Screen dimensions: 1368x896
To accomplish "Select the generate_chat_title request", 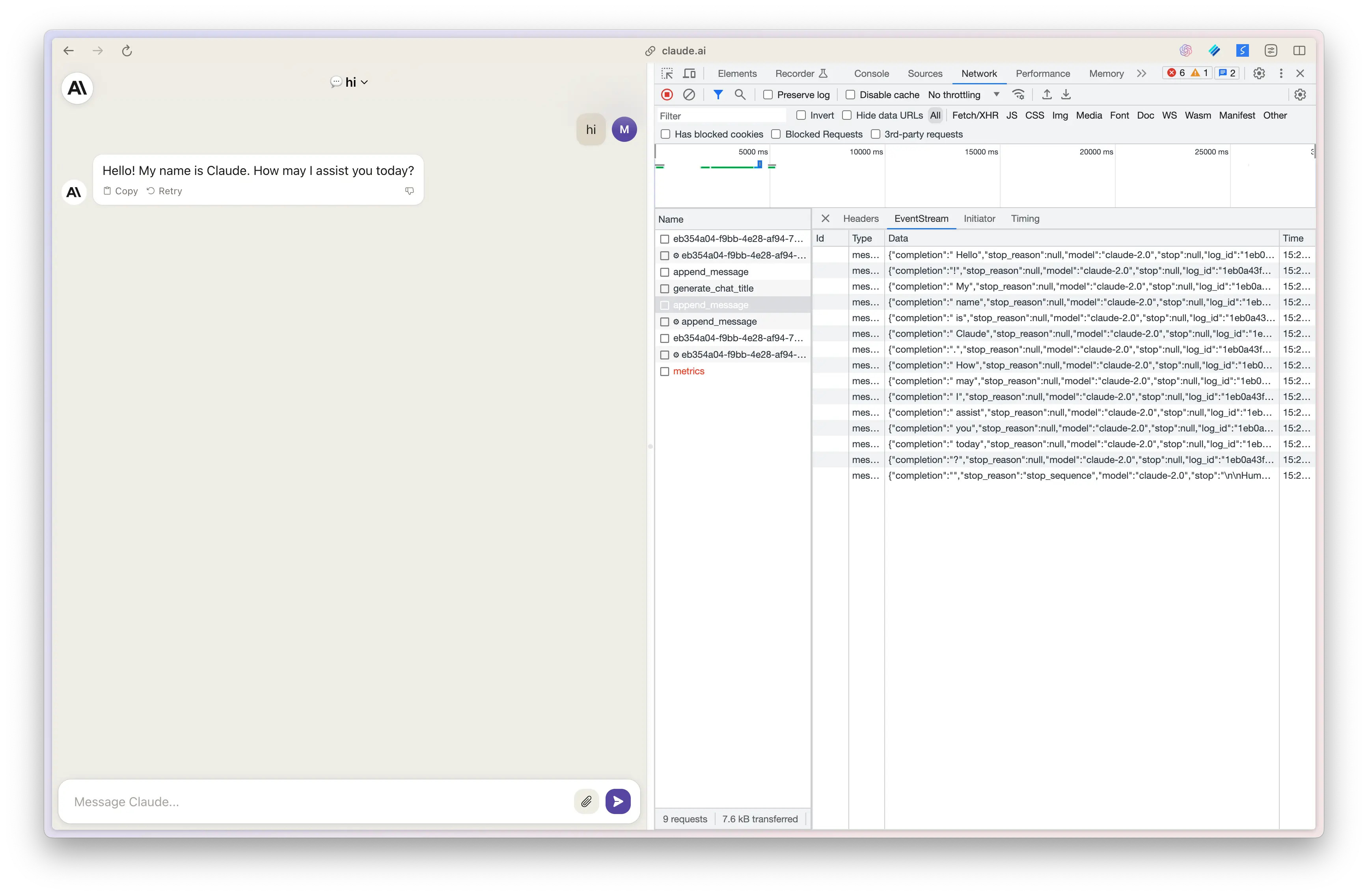I will tap(713, 289).
